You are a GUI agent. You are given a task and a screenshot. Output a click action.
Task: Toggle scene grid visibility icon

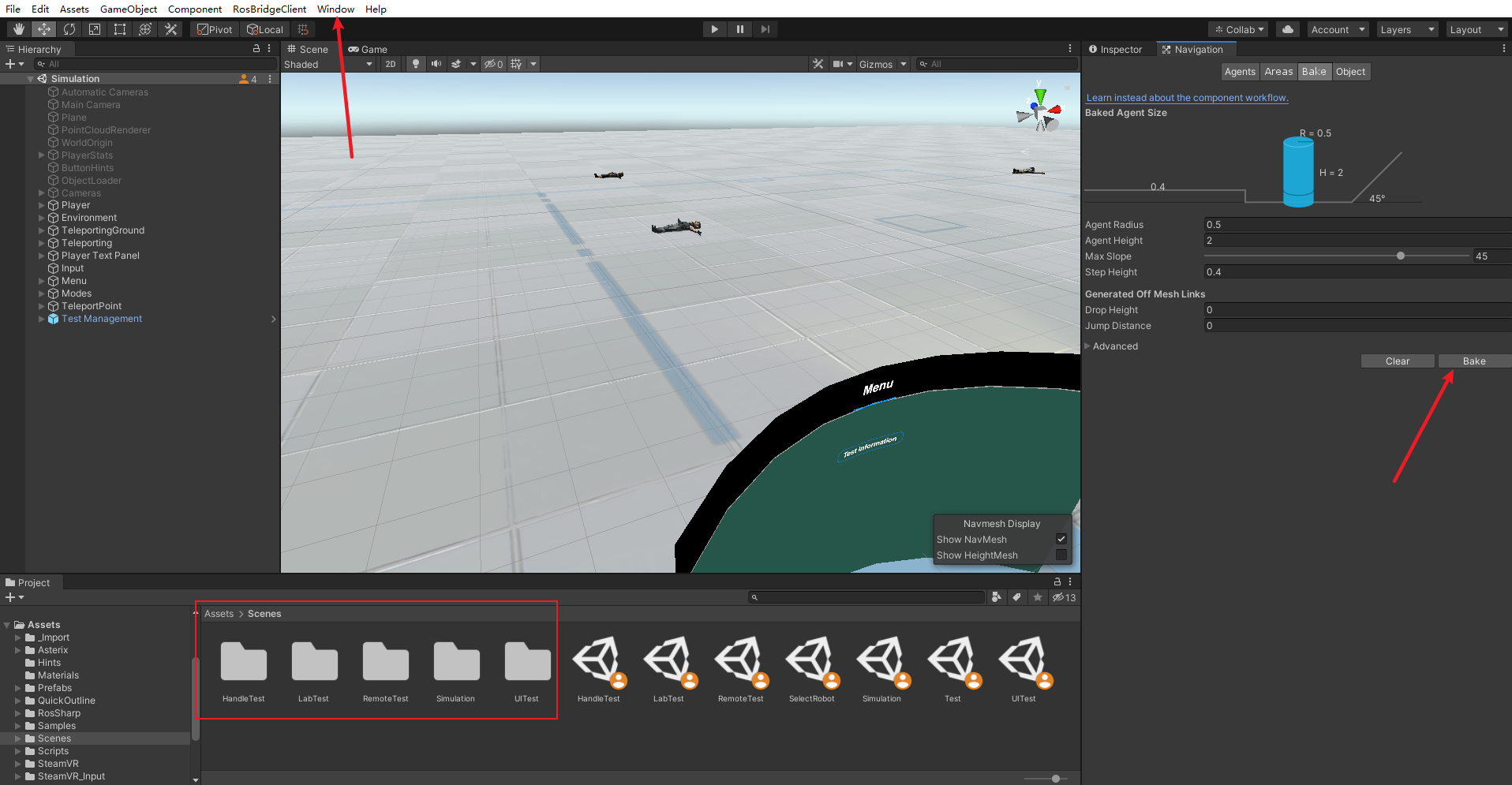516,64
